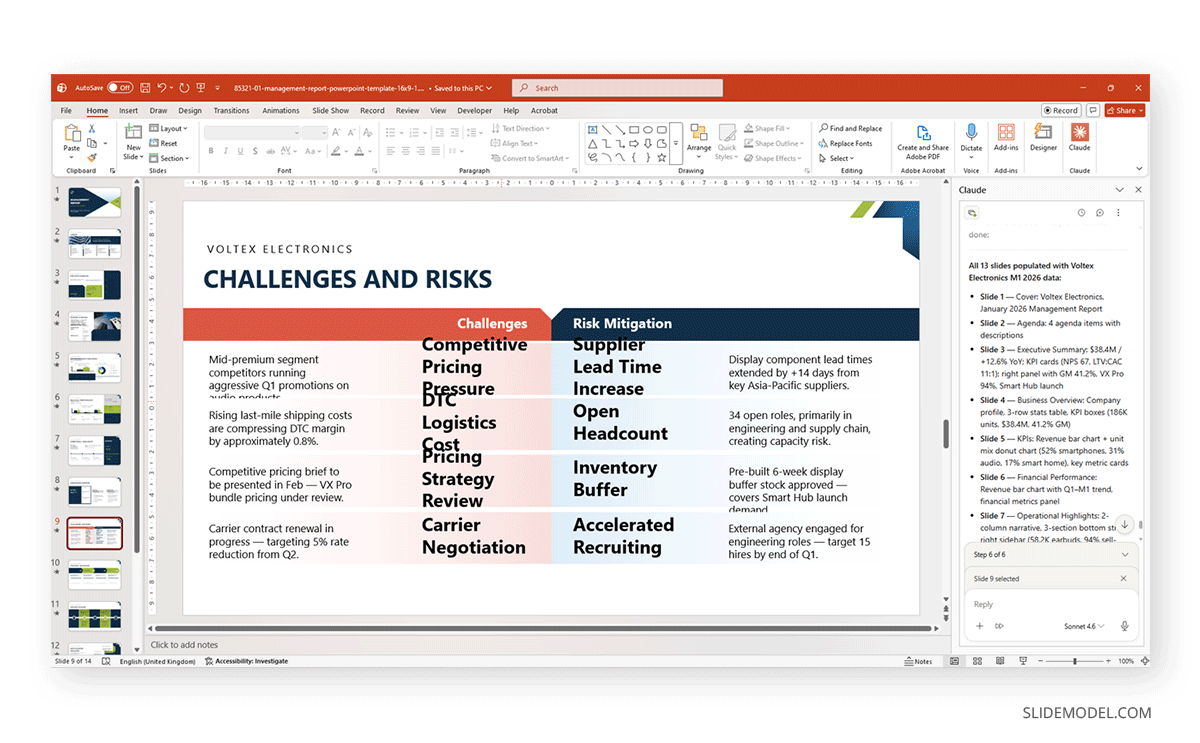This screenshot has width=1200, height=743.
Task: Click the zoom slider in status bar
Action: pyautogui.click(x=1073, y=661)
